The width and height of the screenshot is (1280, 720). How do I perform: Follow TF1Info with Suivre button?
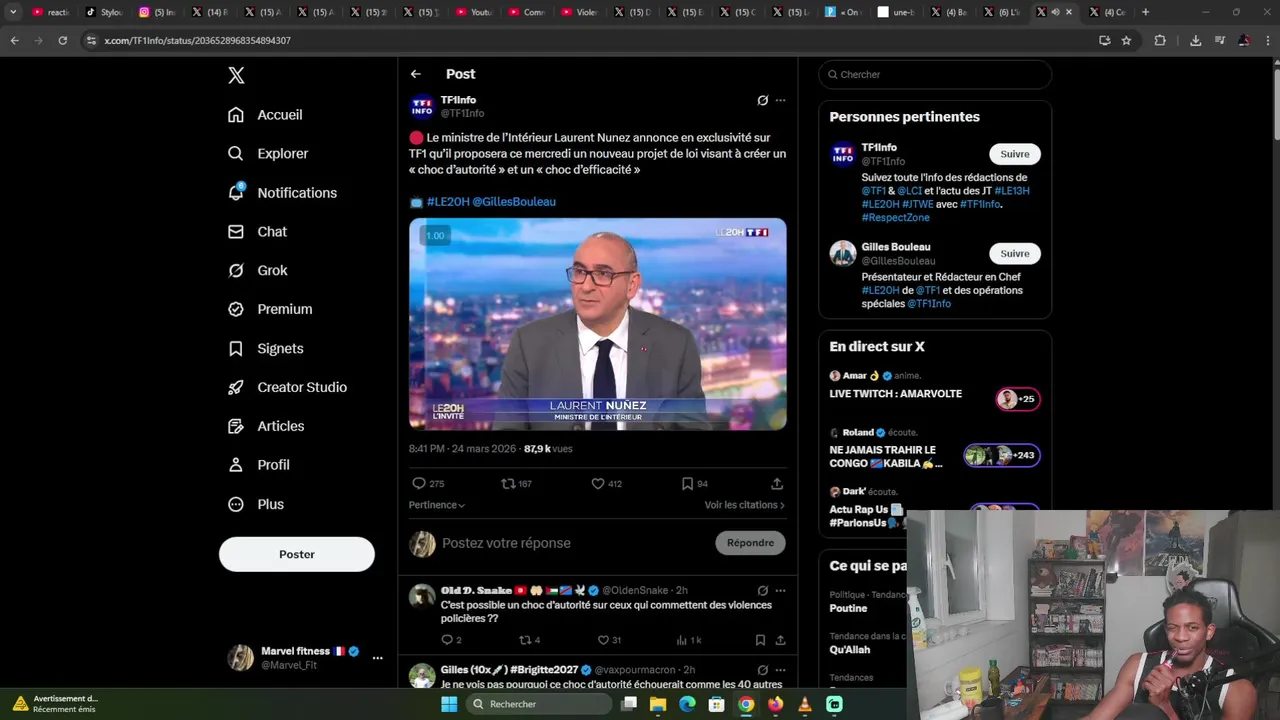pos(1015,154)
